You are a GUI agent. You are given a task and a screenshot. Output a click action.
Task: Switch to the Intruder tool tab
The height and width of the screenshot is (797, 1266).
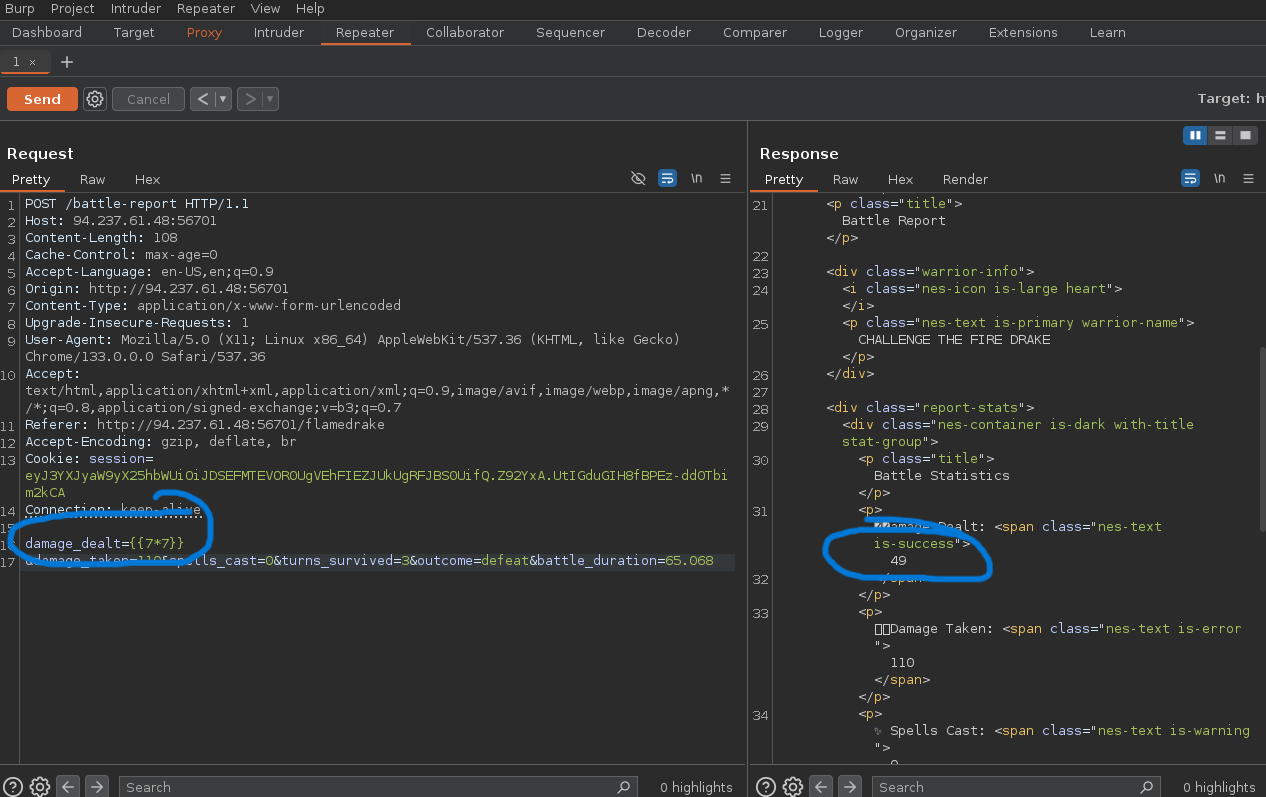279,32
